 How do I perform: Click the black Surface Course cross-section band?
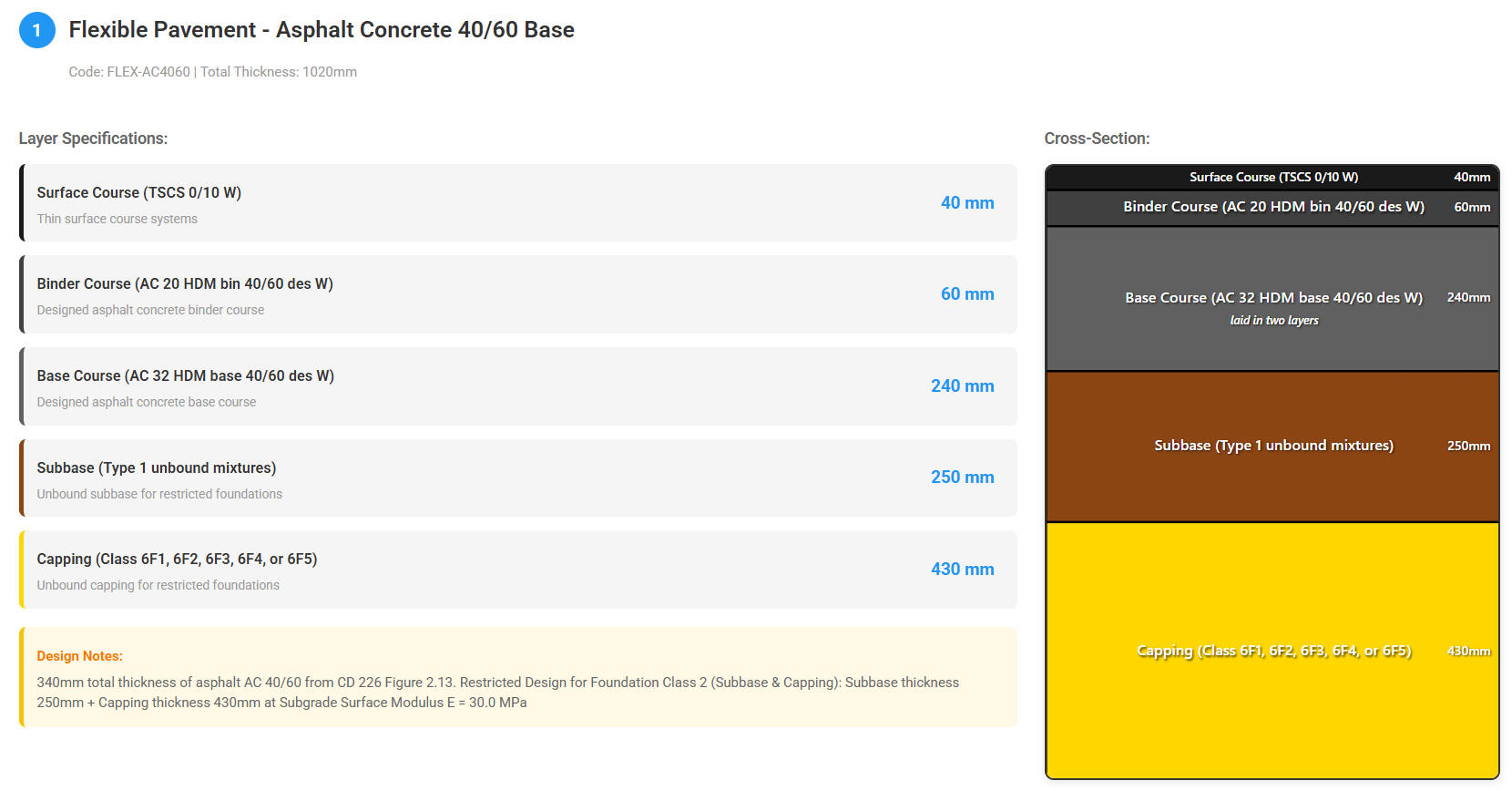(x=1272, y=178)
